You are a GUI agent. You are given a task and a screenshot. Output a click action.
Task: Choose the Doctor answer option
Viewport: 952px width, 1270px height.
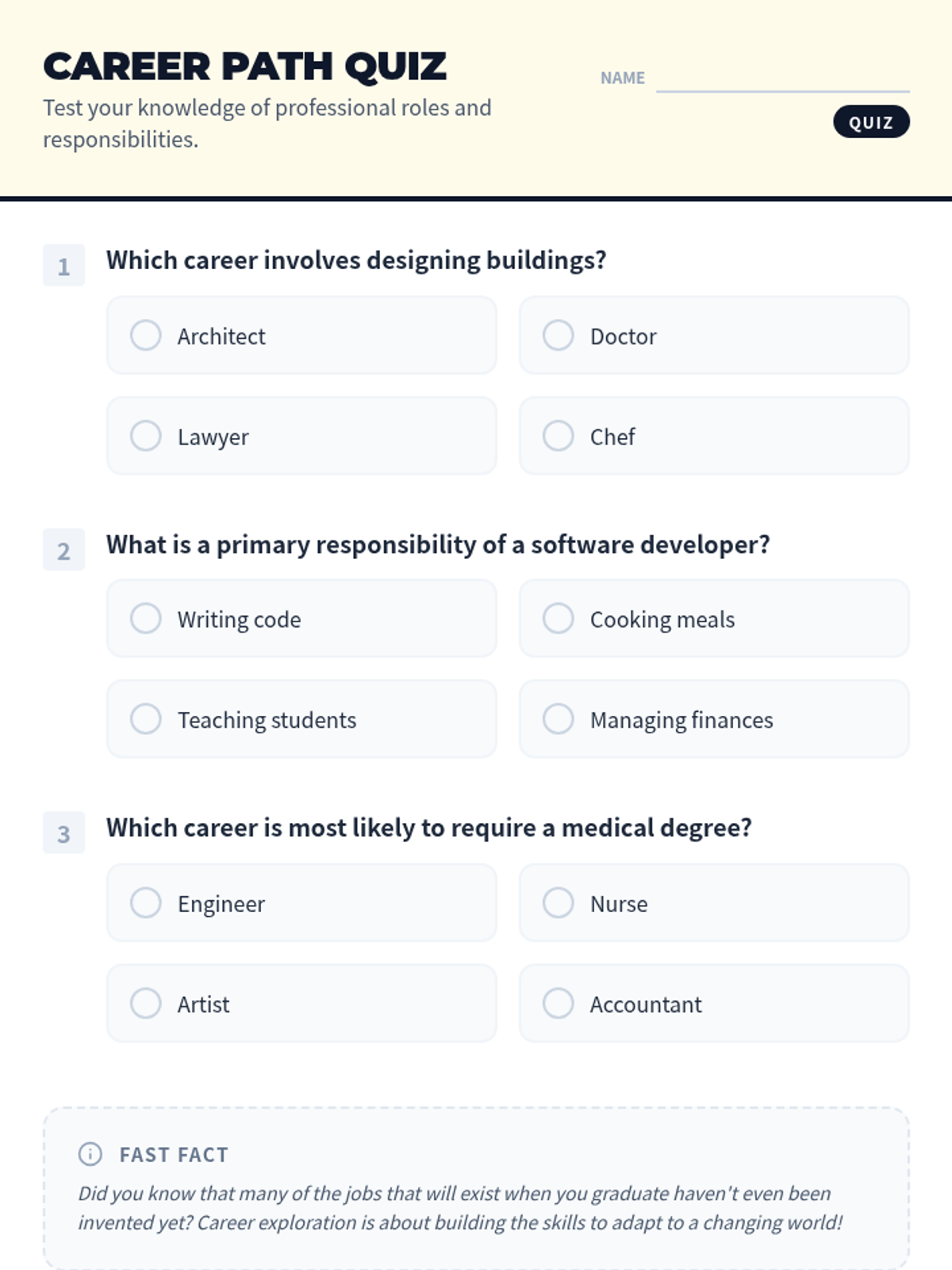(x=559, y=336)
